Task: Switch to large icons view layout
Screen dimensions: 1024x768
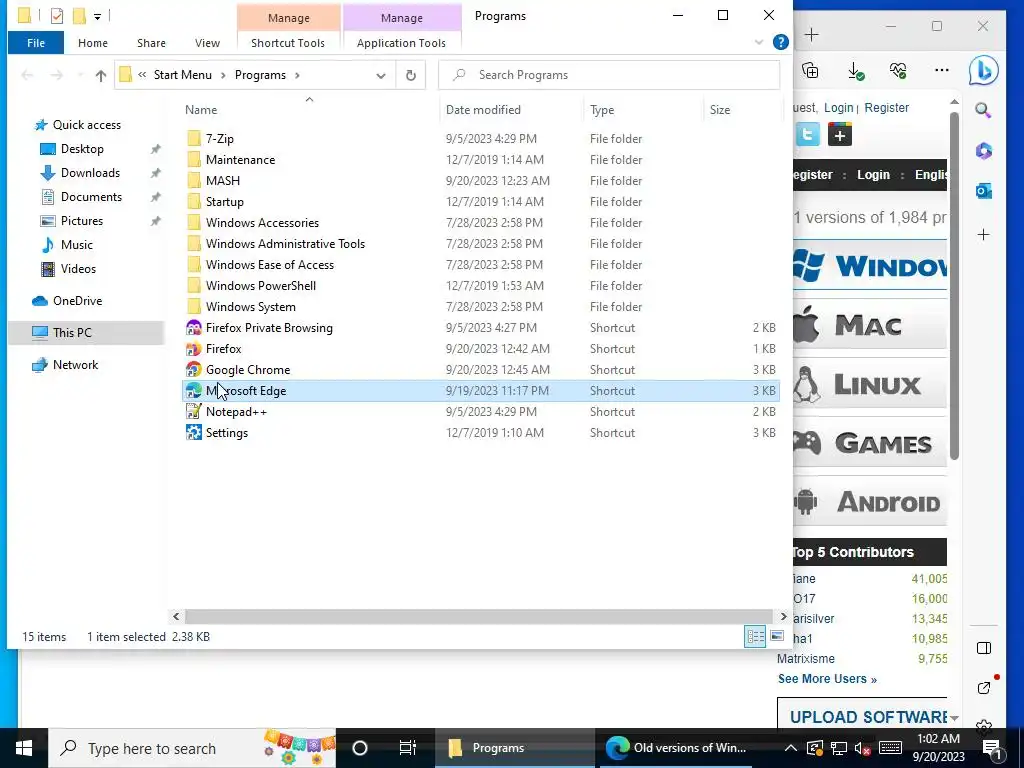Action: click(776, 636)
